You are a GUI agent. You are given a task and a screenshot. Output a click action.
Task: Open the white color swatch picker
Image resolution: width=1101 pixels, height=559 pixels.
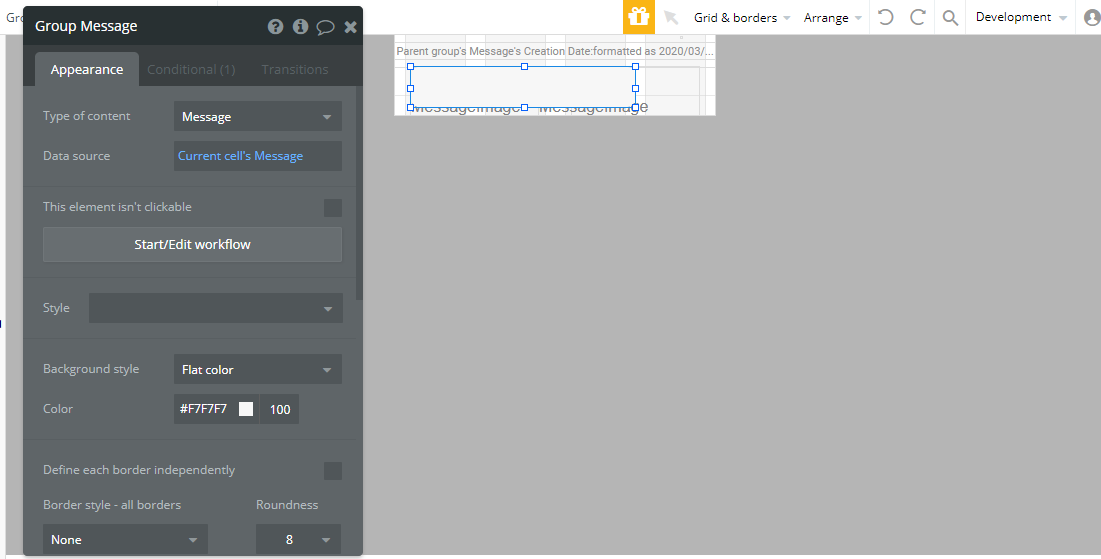point(246,409)
